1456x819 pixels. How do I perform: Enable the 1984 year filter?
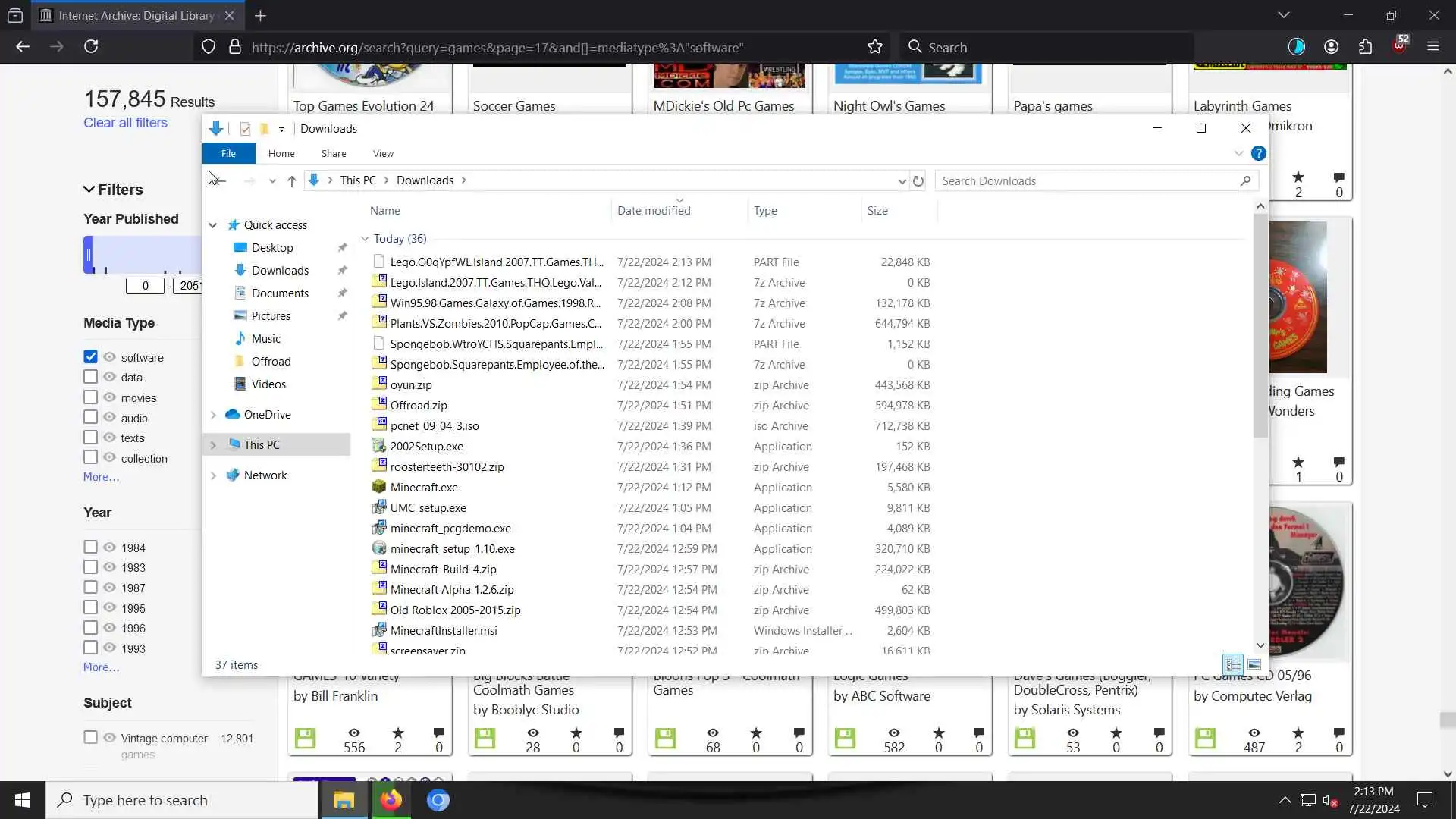[90, 548]
